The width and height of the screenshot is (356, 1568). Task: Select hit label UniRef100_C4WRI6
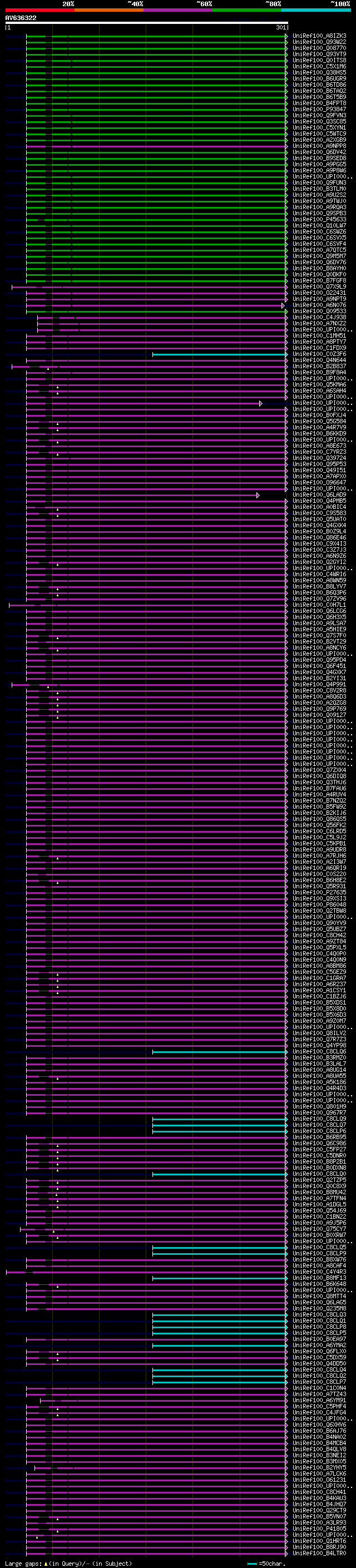tap(319, 575)
